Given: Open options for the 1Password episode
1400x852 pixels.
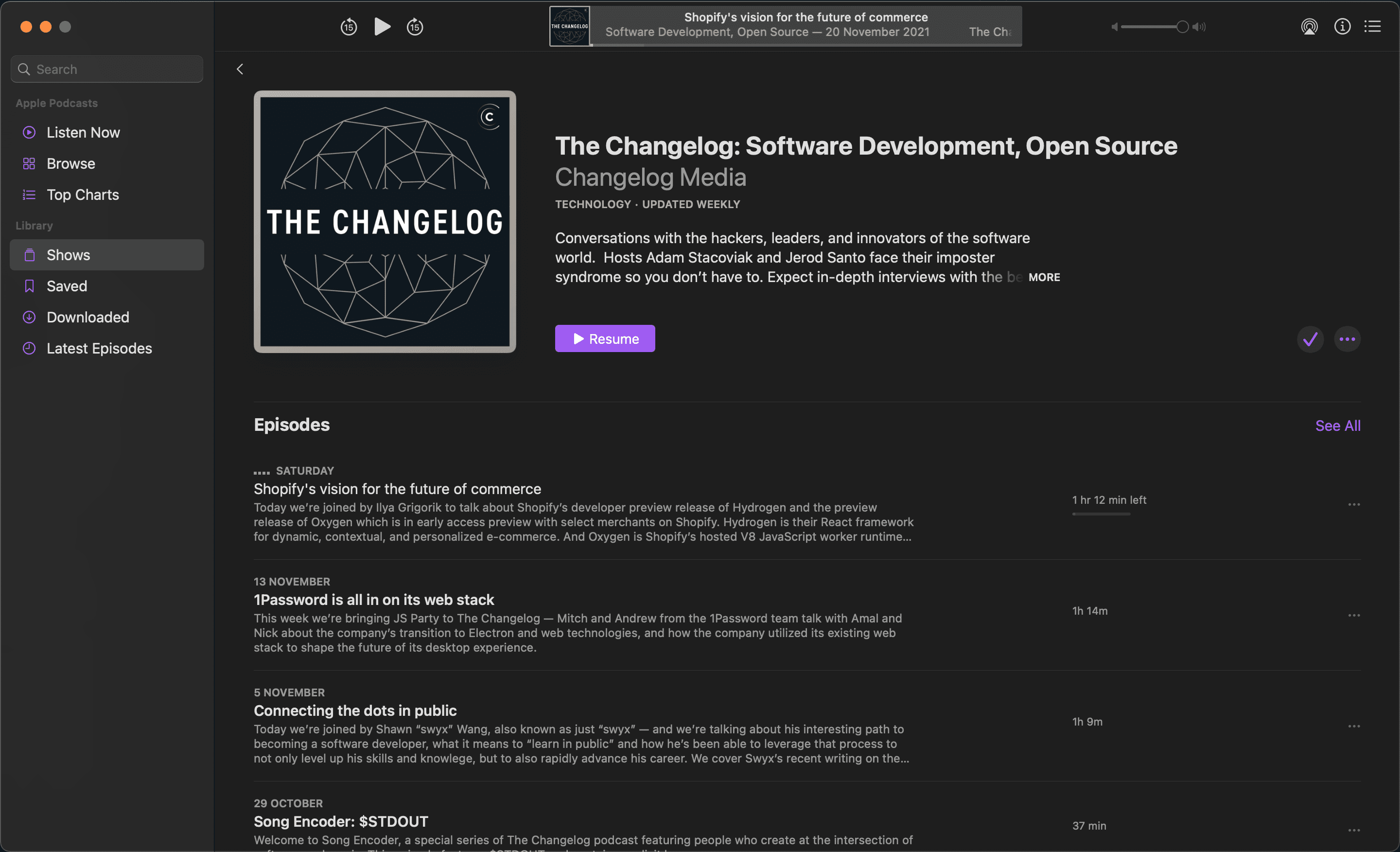Looking at the screenshot, I should click(1353, 616).
